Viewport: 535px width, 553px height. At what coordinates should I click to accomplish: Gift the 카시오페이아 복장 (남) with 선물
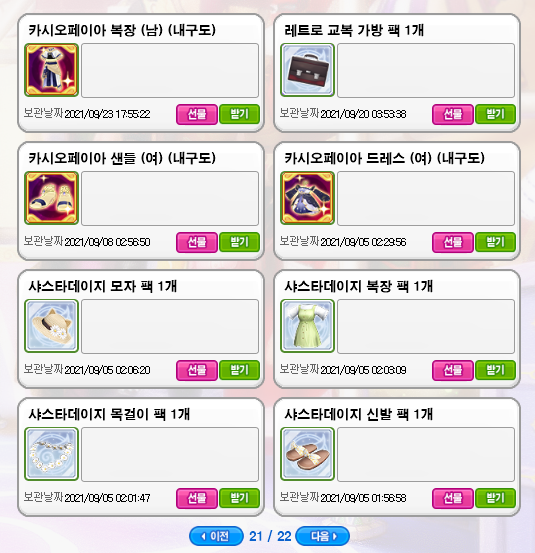pyautogui.click(x=197, y=114)
